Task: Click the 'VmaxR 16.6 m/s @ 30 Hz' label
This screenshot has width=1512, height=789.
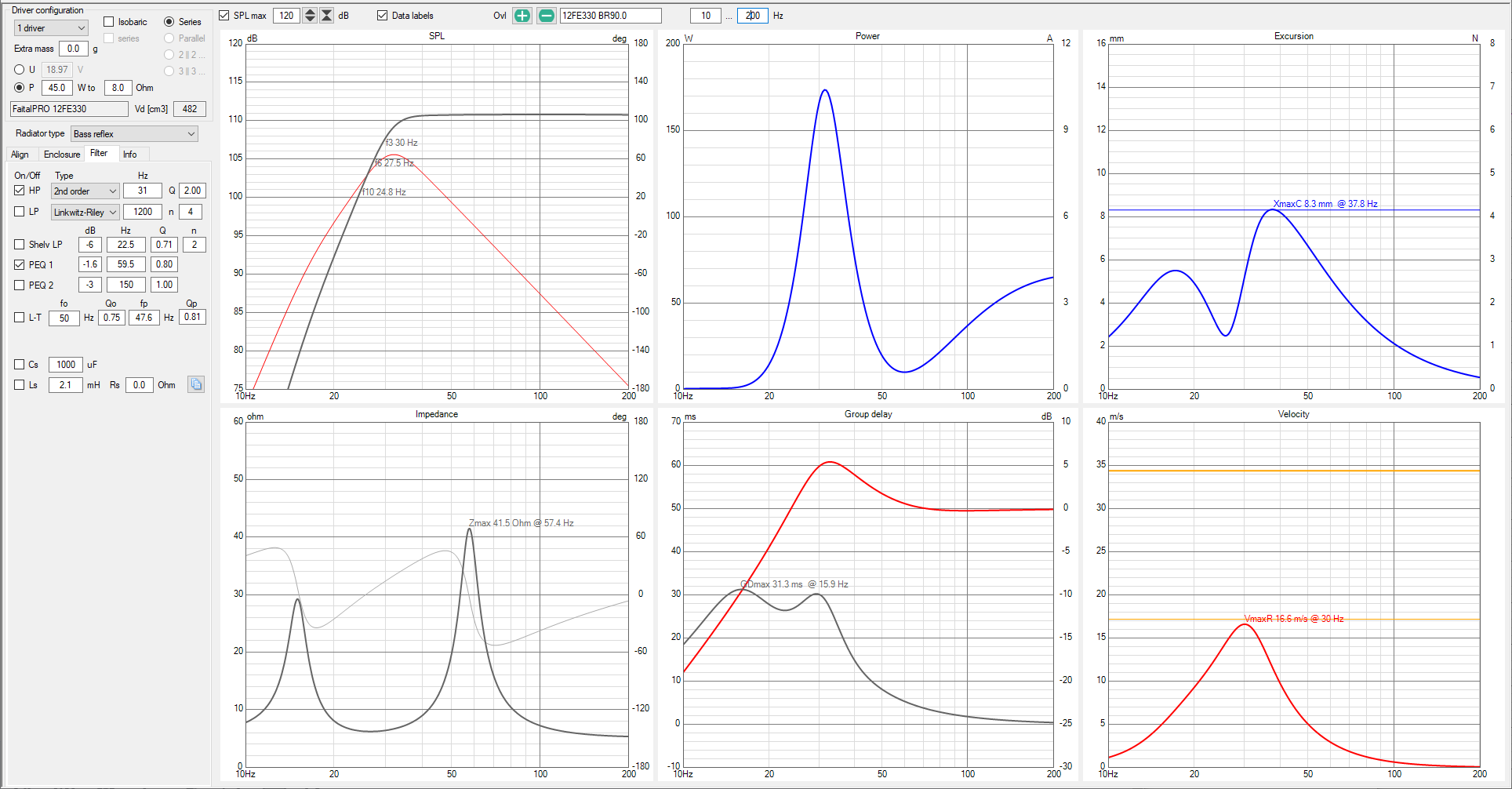Action: point(1294,619)
